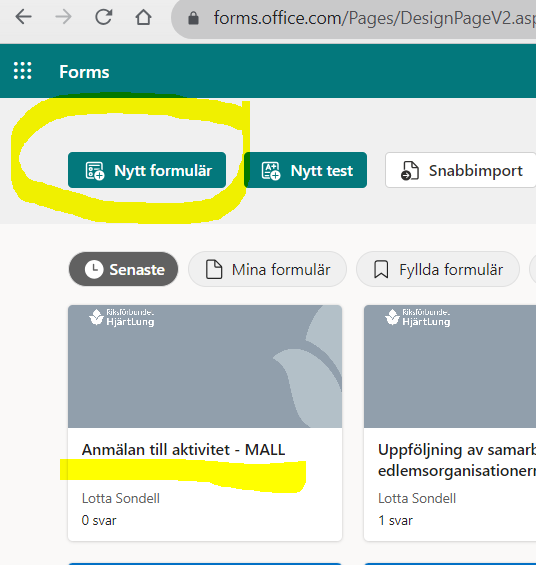Create a new form with Nytt formulär
The image size is (536, 565).
(147, 170)
